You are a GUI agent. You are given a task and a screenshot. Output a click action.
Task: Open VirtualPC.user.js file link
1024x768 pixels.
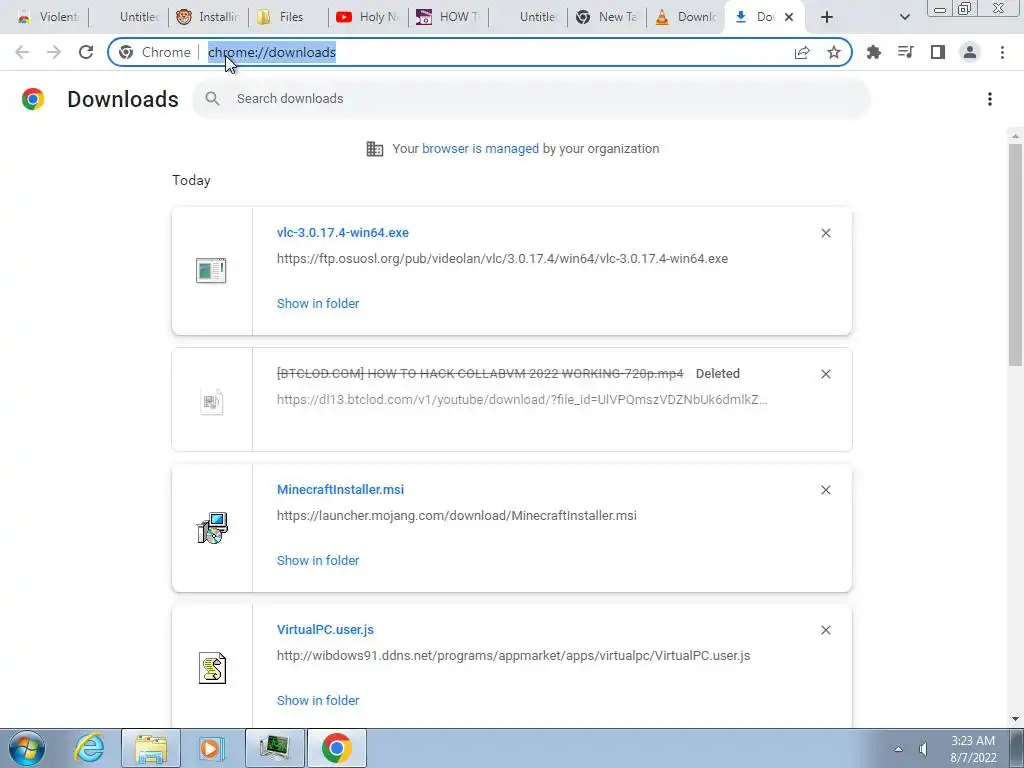(325, 630)
